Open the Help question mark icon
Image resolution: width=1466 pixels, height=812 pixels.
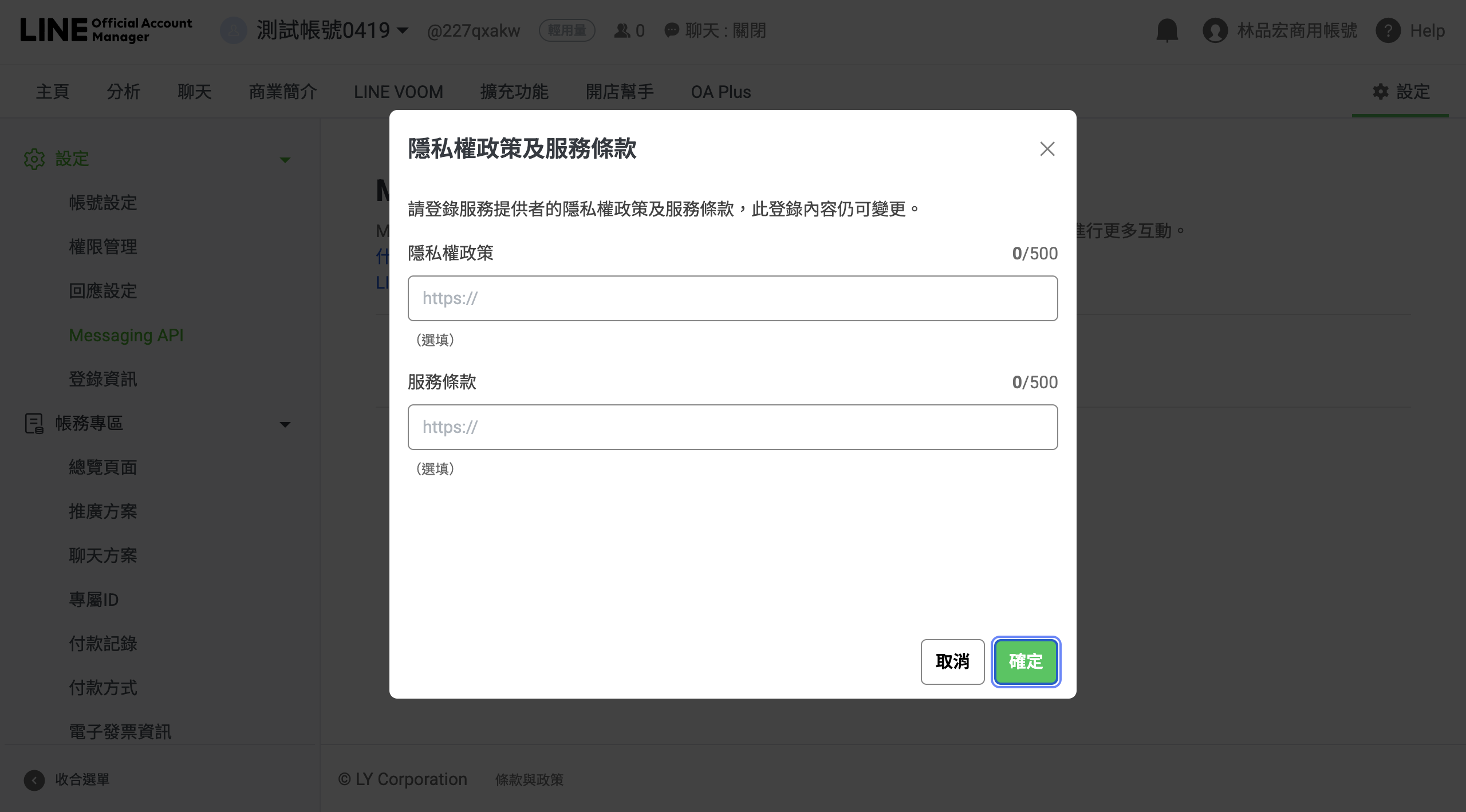point(1388,30)
